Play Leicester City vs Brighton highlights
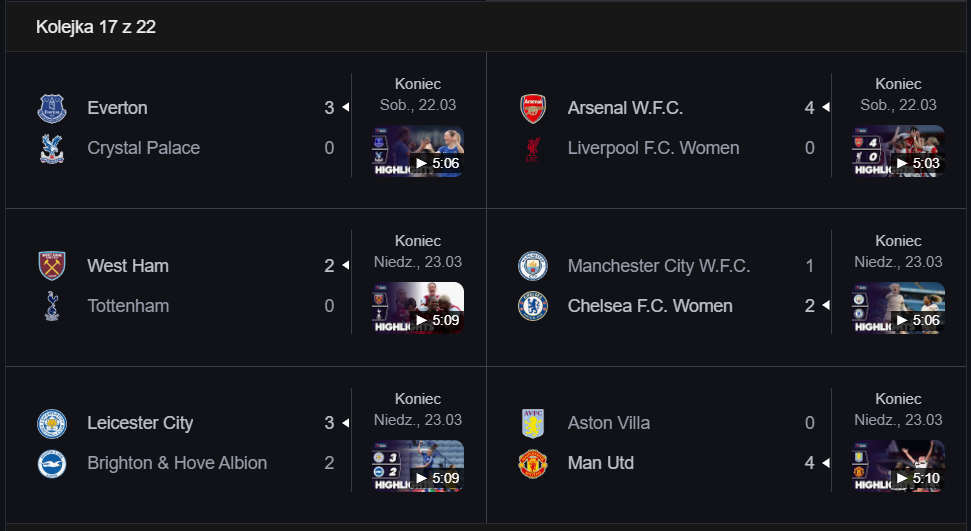The image size is (971, 531). tap(418, 466)
